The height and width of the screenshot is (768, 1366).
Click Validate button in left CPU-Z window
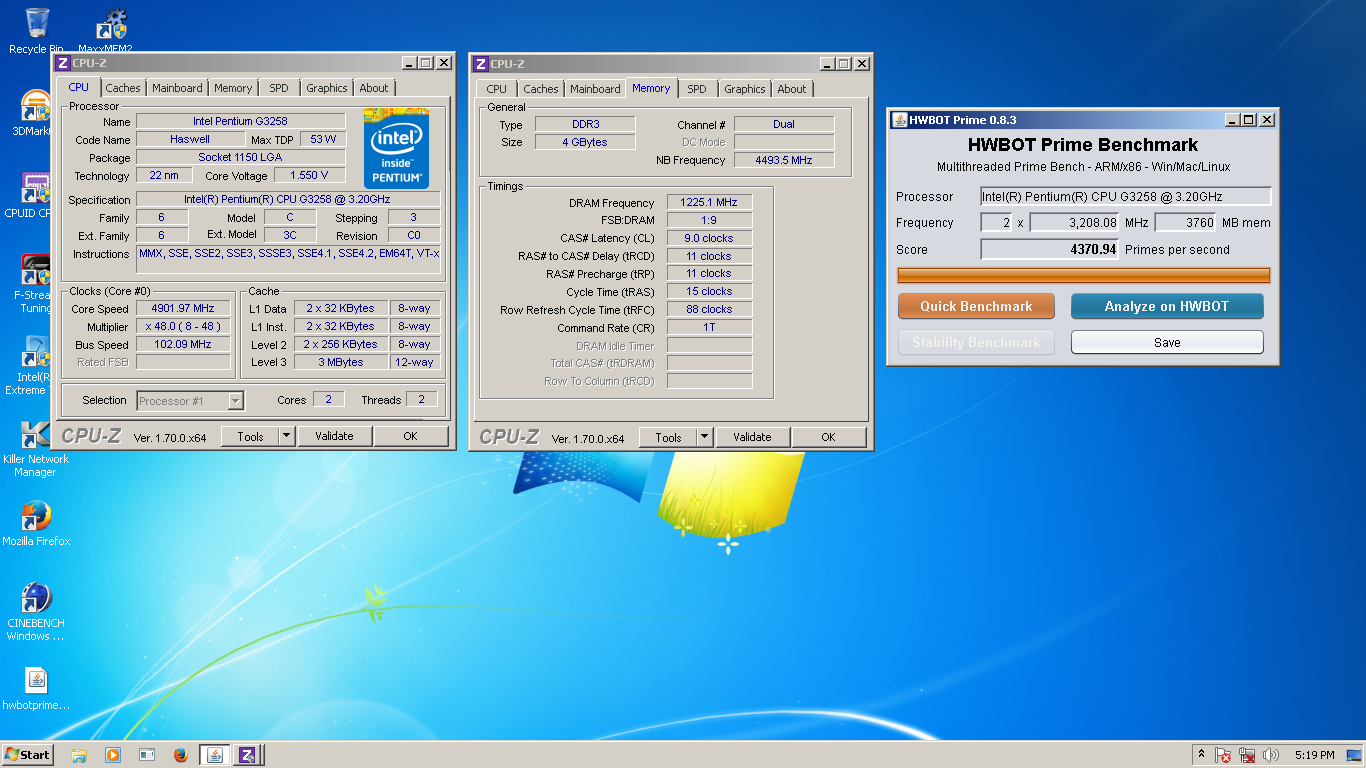(334, 436)
